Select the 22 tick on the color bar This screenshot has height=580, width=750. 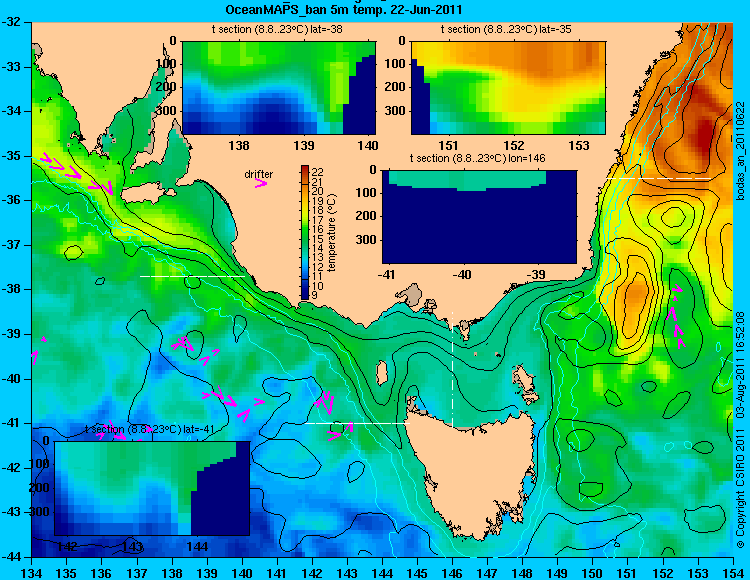[318, 172]
